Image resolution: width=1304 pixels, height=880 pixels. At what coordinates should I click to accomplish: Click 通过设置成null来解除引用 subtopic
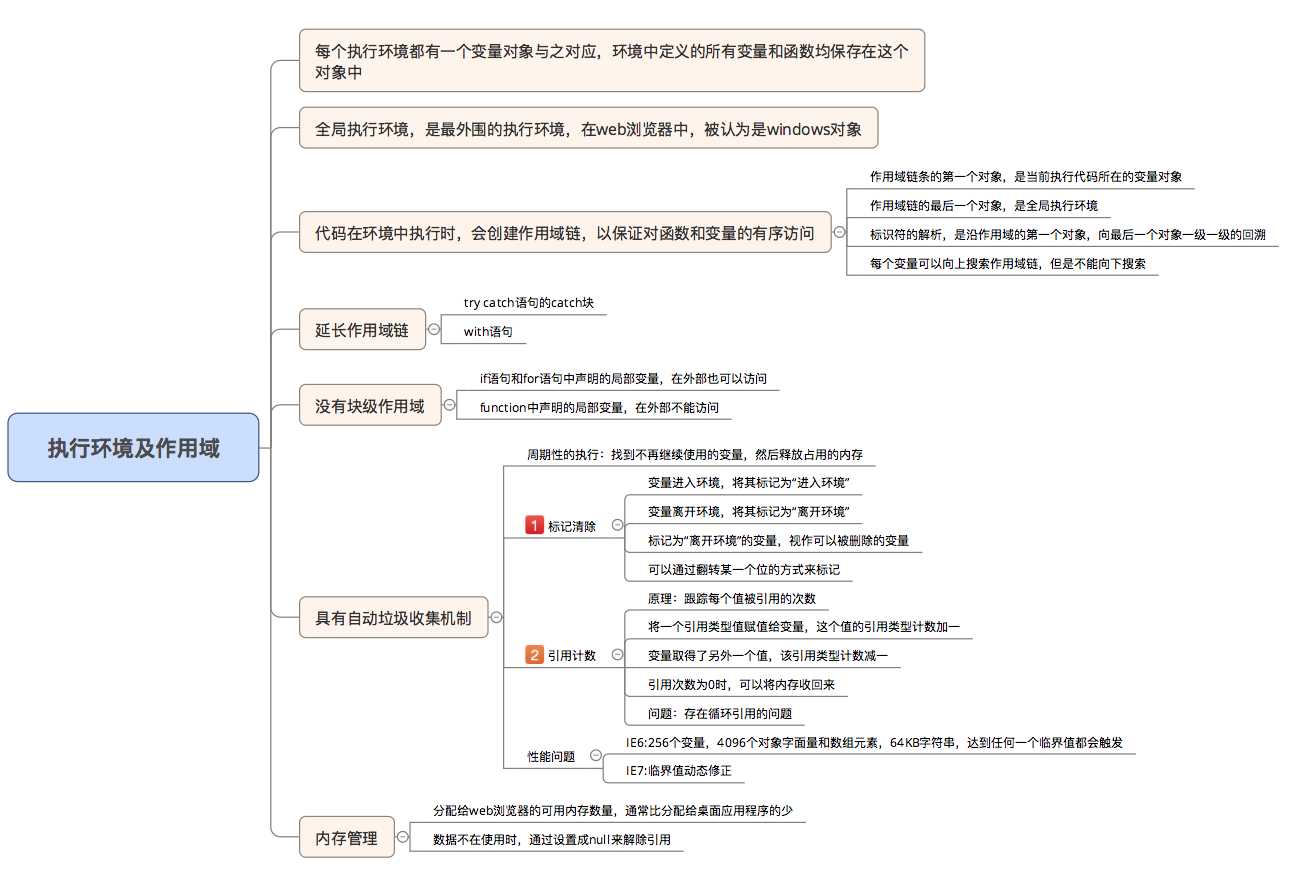[x=552, y=840]
